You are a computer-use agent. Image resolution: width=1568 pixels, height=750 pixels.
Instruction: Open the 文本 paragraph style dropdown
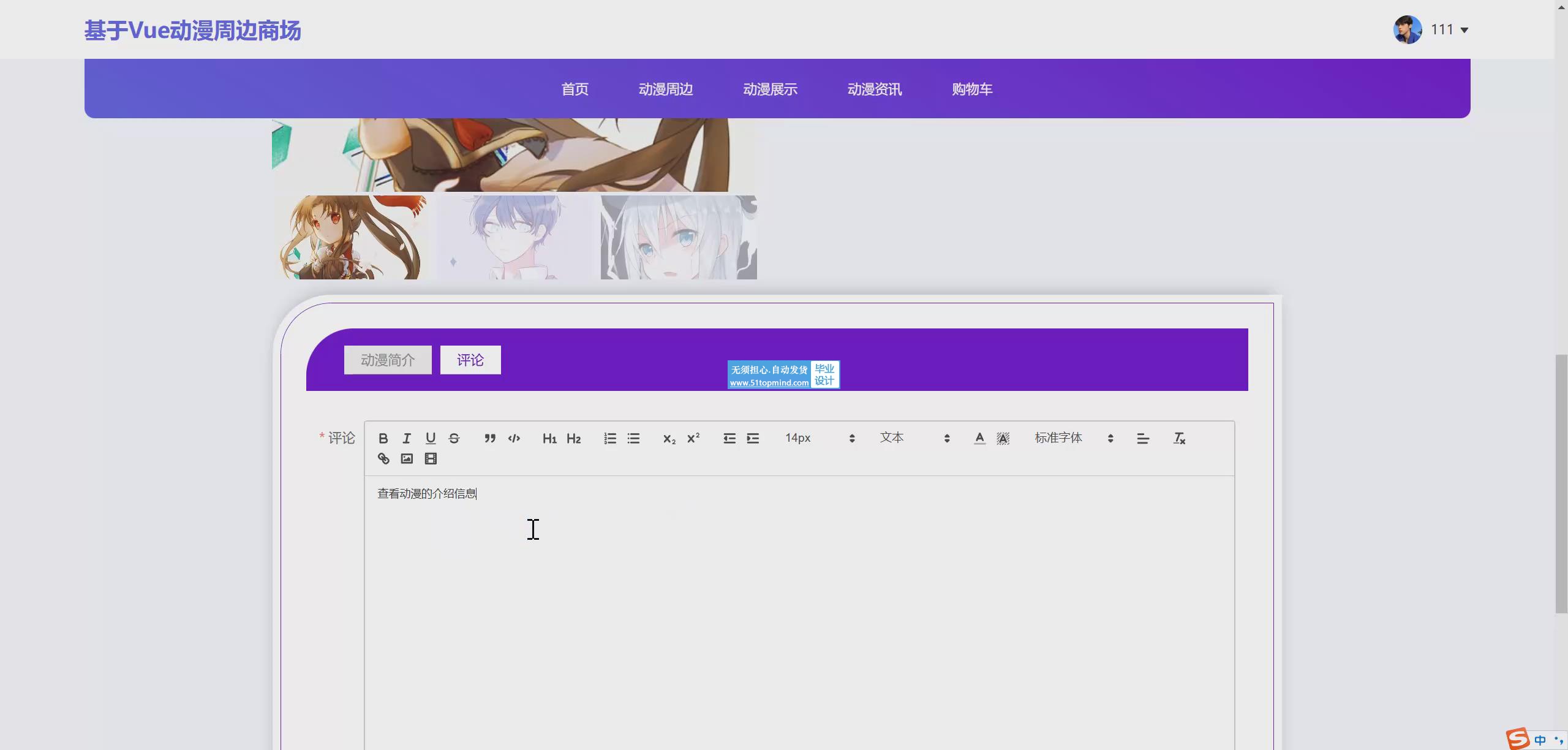tap(914, 438)
